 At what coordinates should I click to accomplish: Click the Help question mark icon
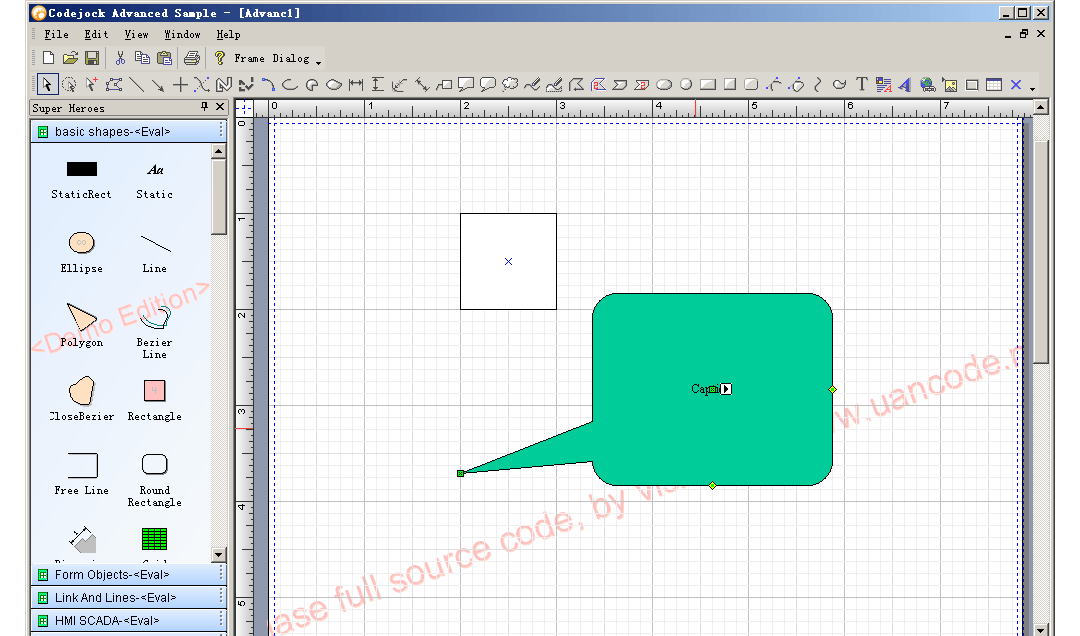[x=220, y=59]
